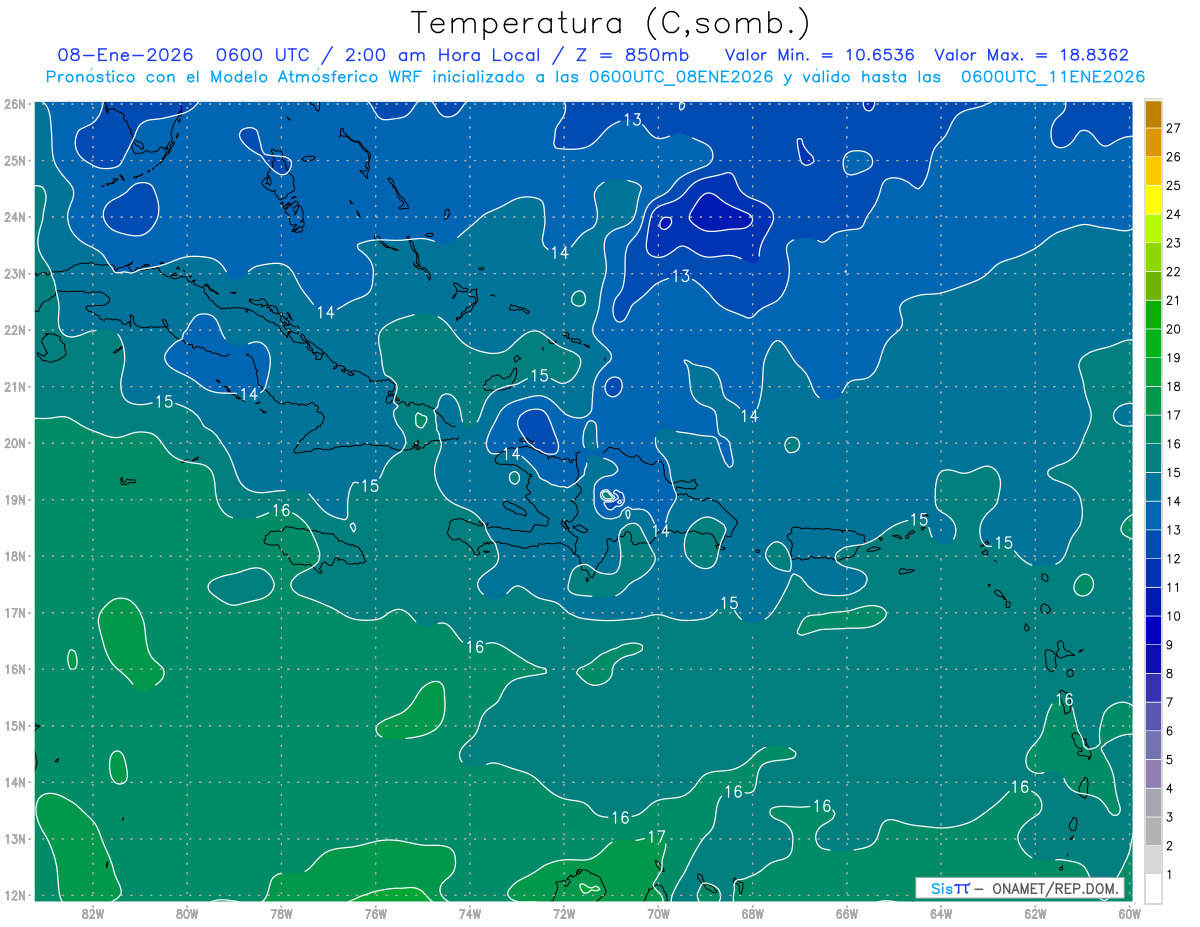Click the 12N latitude label
The height and width of the screenshot is (927, 1200).
click(x=14, y=895)
